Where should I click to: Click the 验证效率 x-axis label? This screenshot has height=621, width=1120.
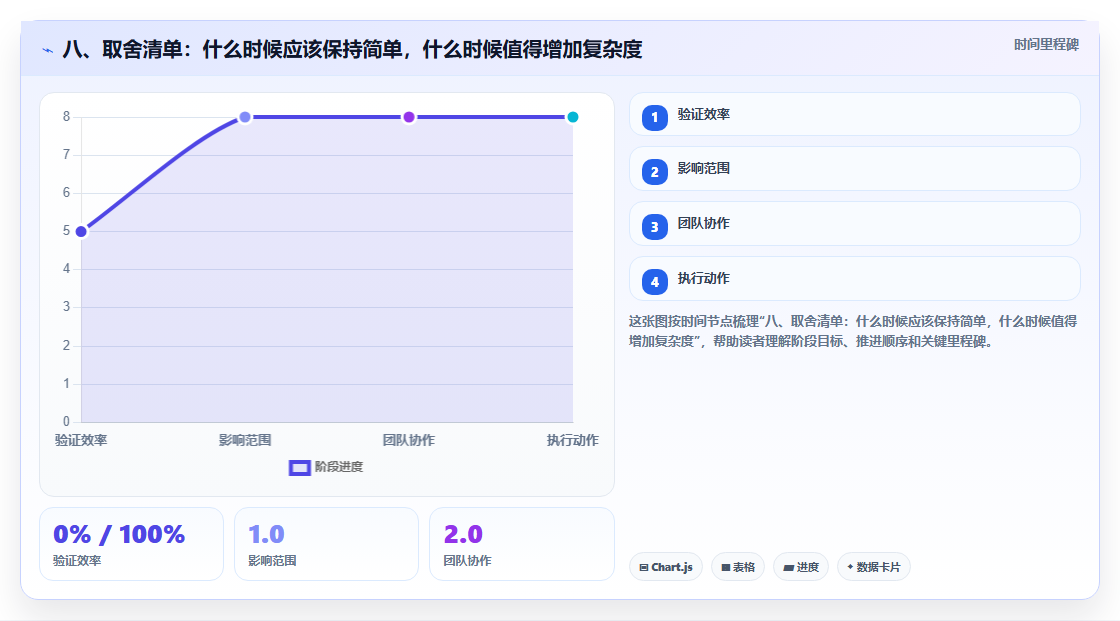click(81, 441)
